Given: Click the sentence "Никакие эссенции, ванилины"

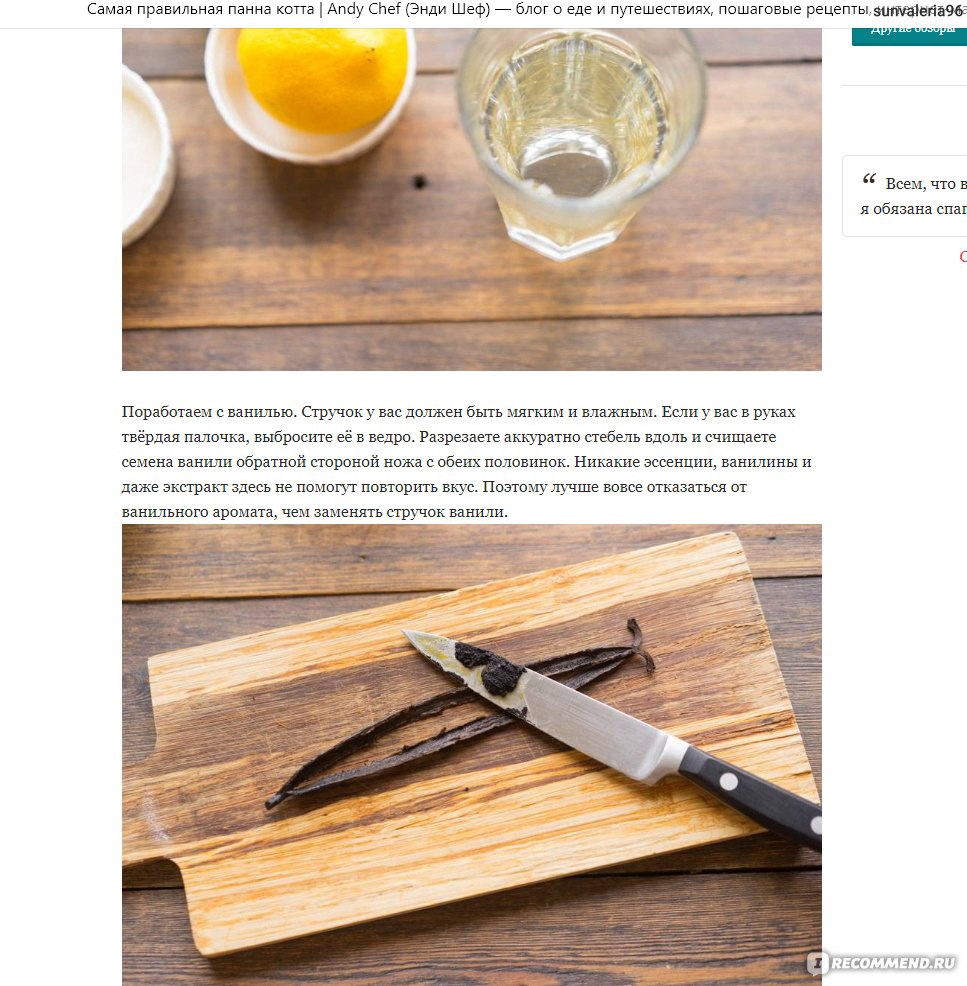Looking at the screenshot, I should click(x=693, y=462).
